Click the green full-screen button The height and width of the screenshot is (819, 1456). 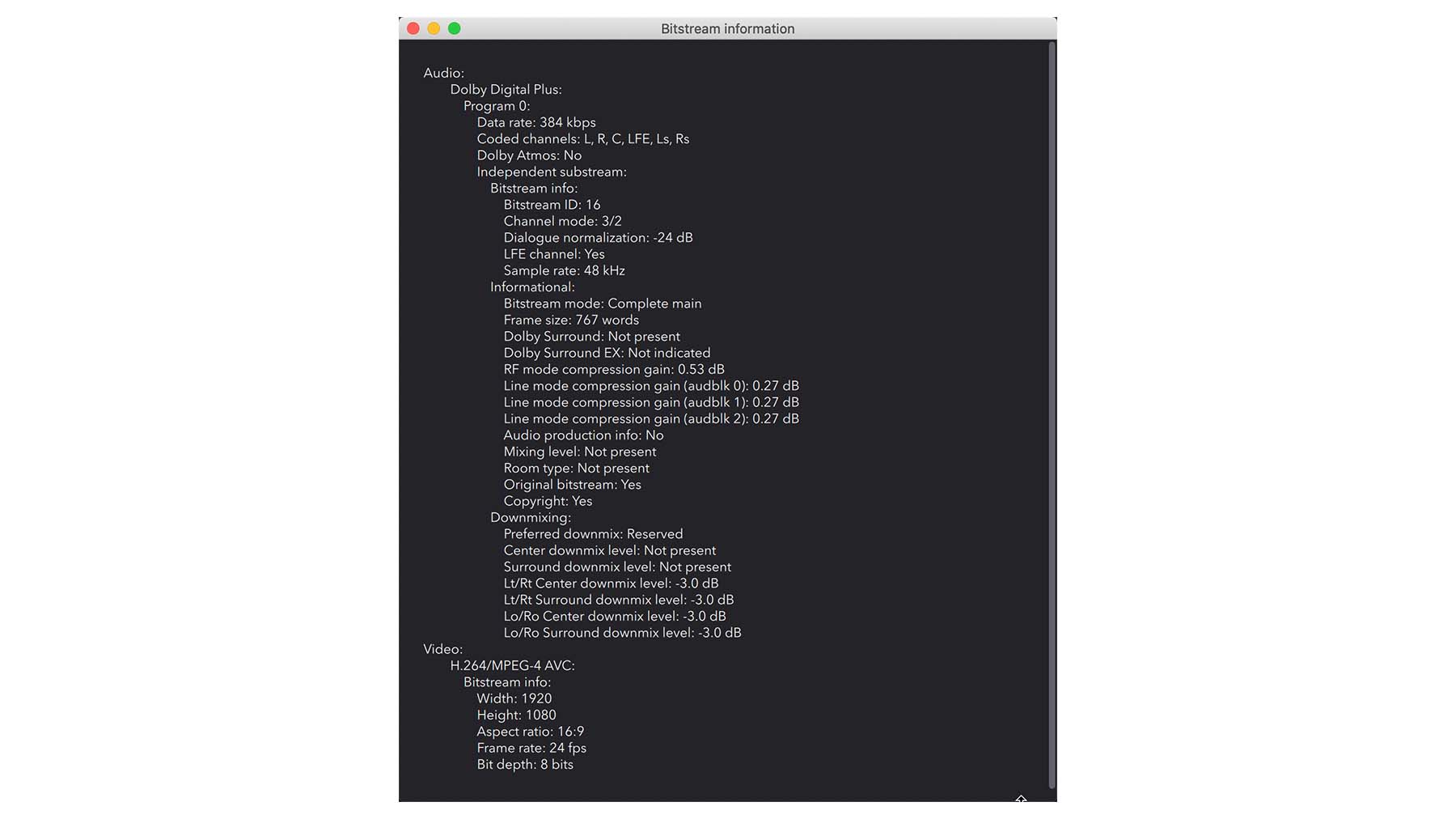click(455, 28)
